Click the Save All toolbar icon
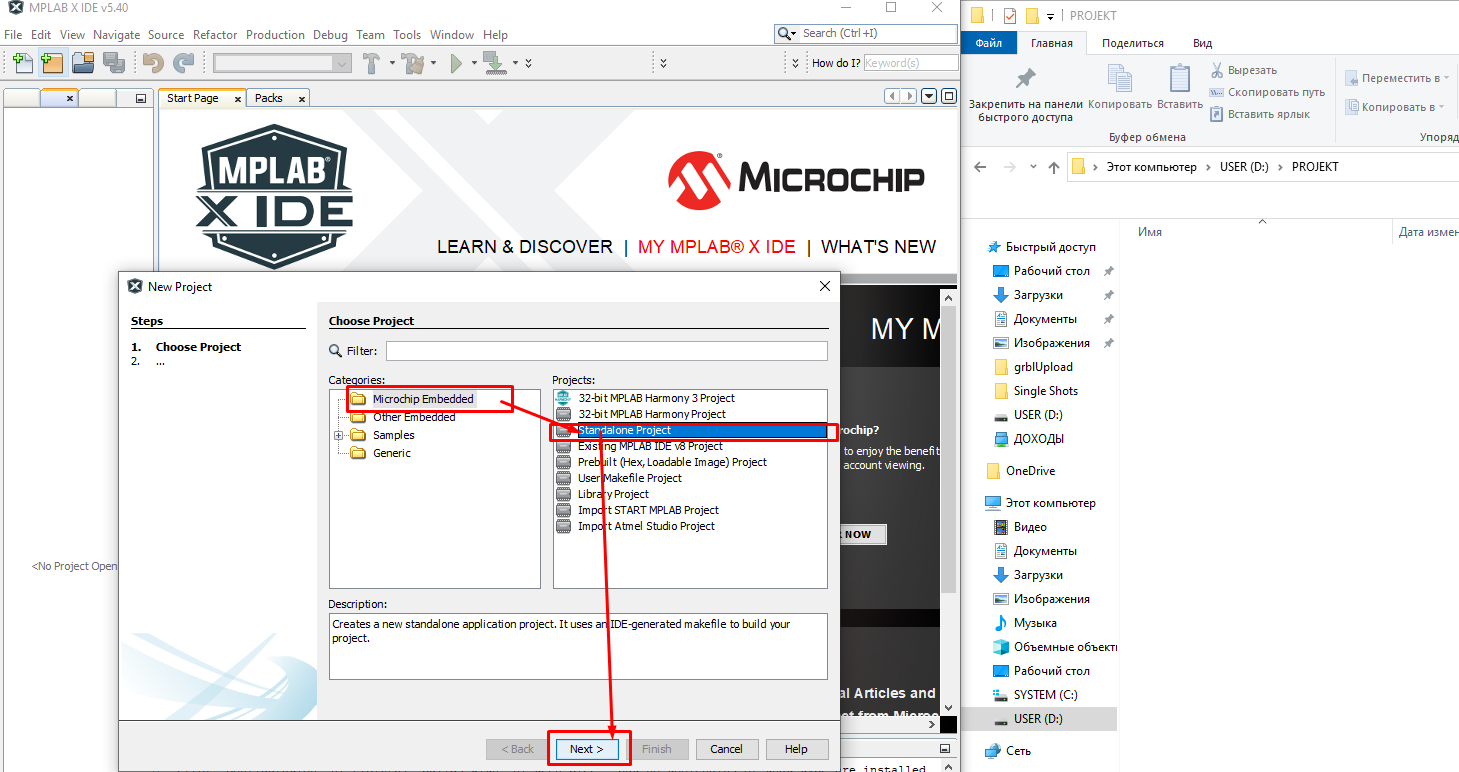The image size is (1459, 772). pyautogui.click(x=114, y=63)
